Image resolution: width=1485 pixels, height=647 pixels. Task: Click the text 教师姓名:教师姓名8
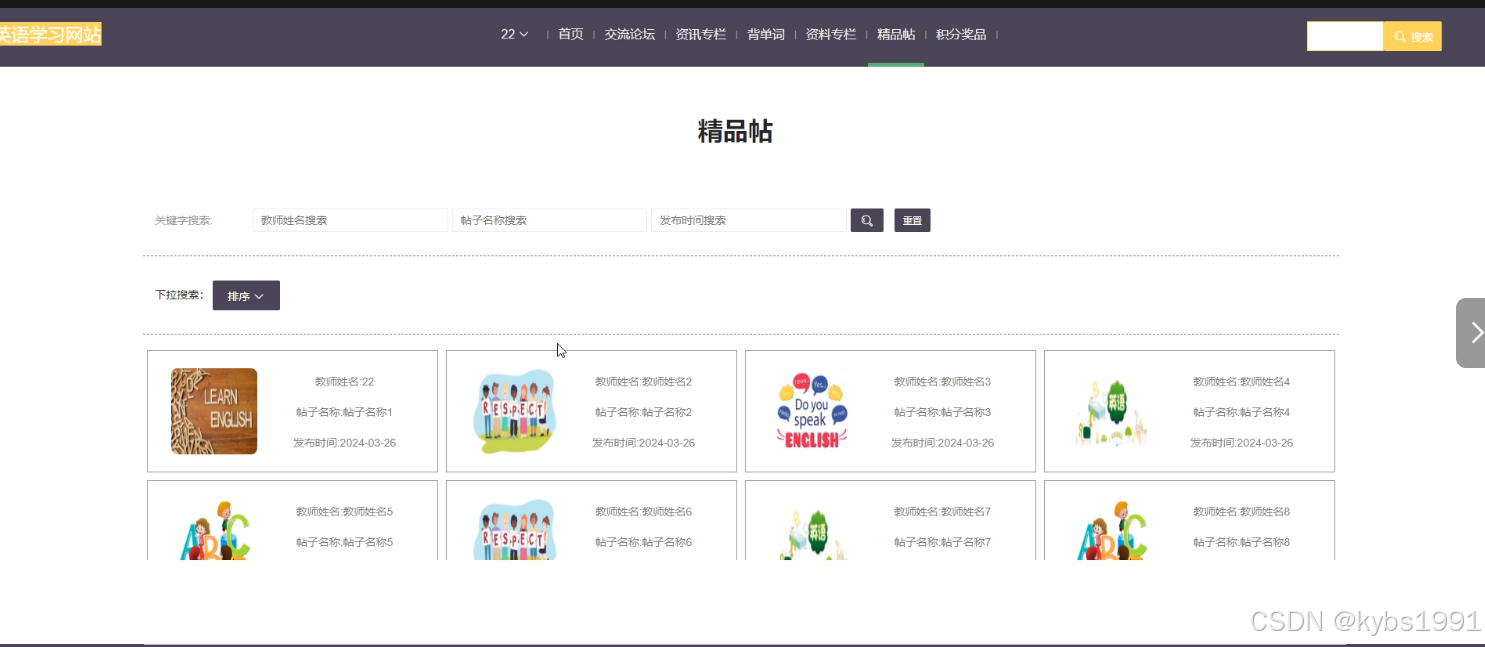(1241, 512)
